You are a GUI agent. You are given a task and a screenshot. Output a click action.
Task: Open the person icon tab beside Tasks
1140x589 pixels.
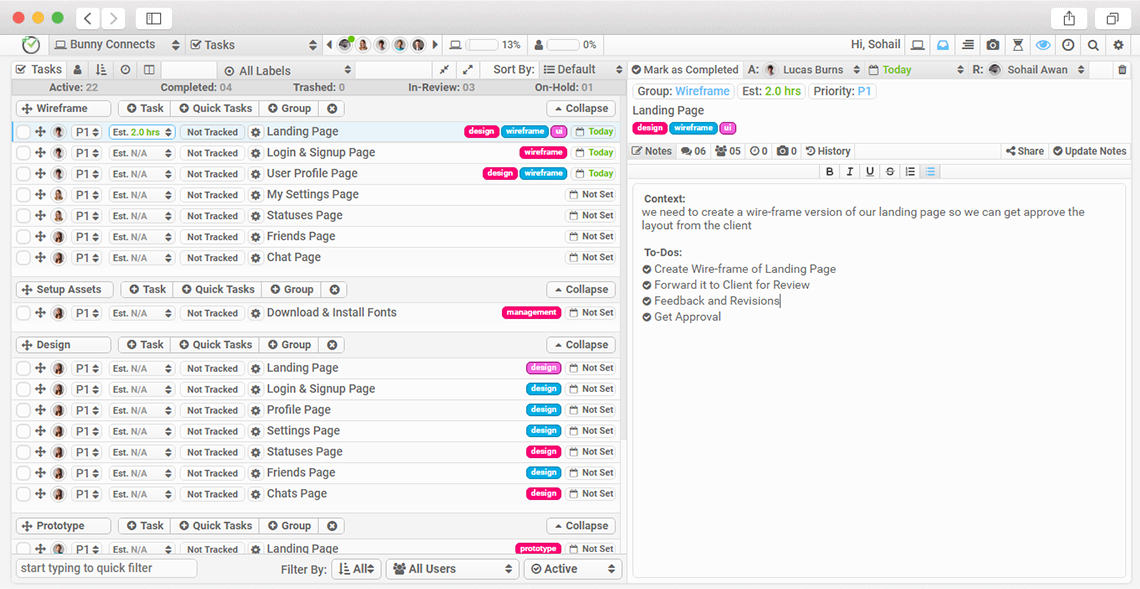point(78,70)
